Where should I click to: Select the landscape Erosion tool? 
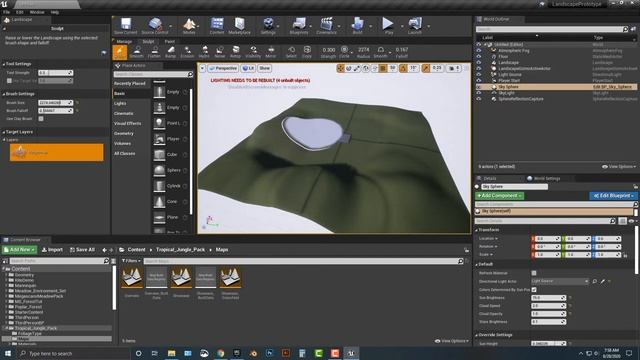(x=187, y=52)
